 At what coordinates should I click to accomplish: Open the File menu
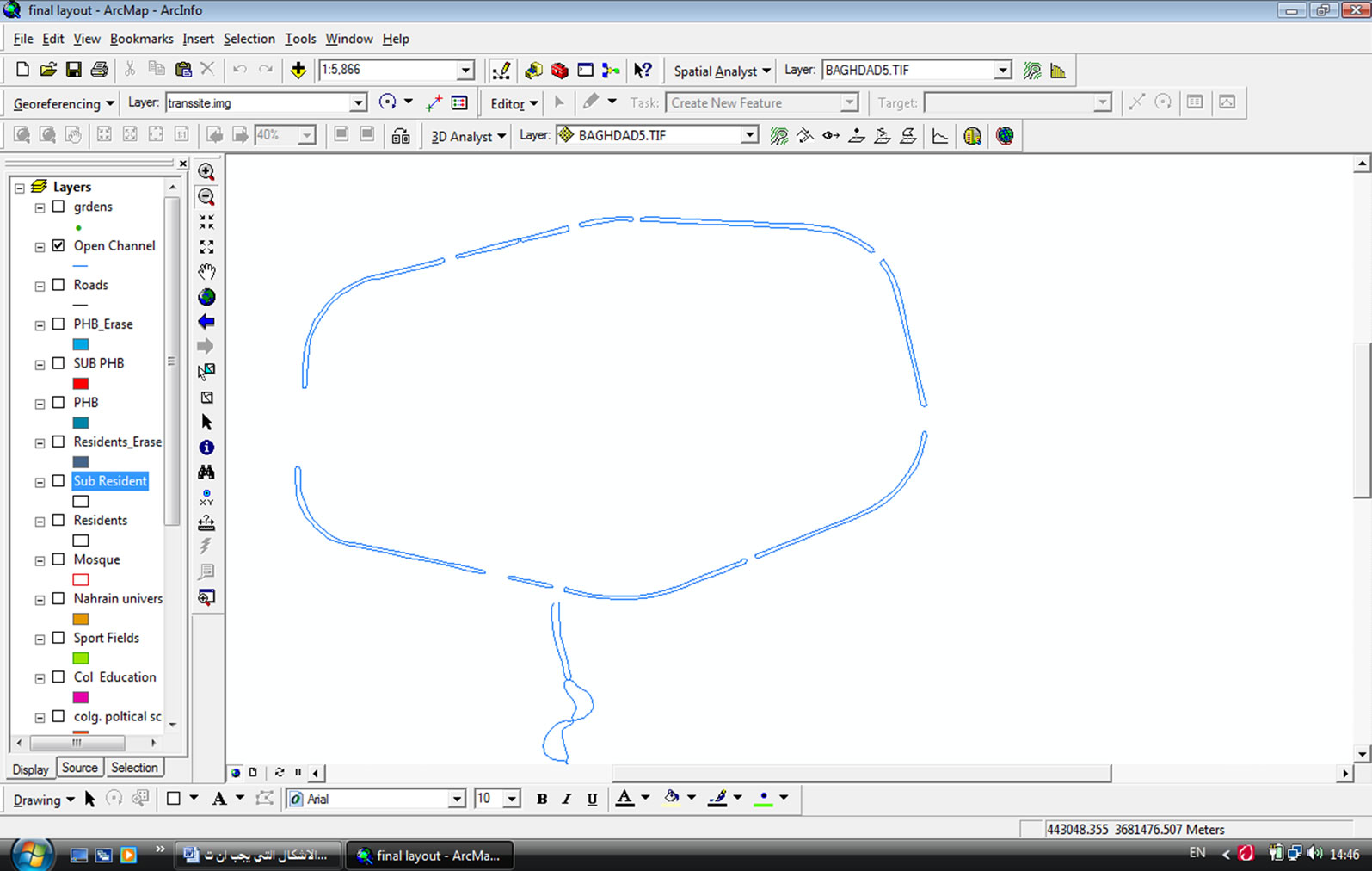23,39
